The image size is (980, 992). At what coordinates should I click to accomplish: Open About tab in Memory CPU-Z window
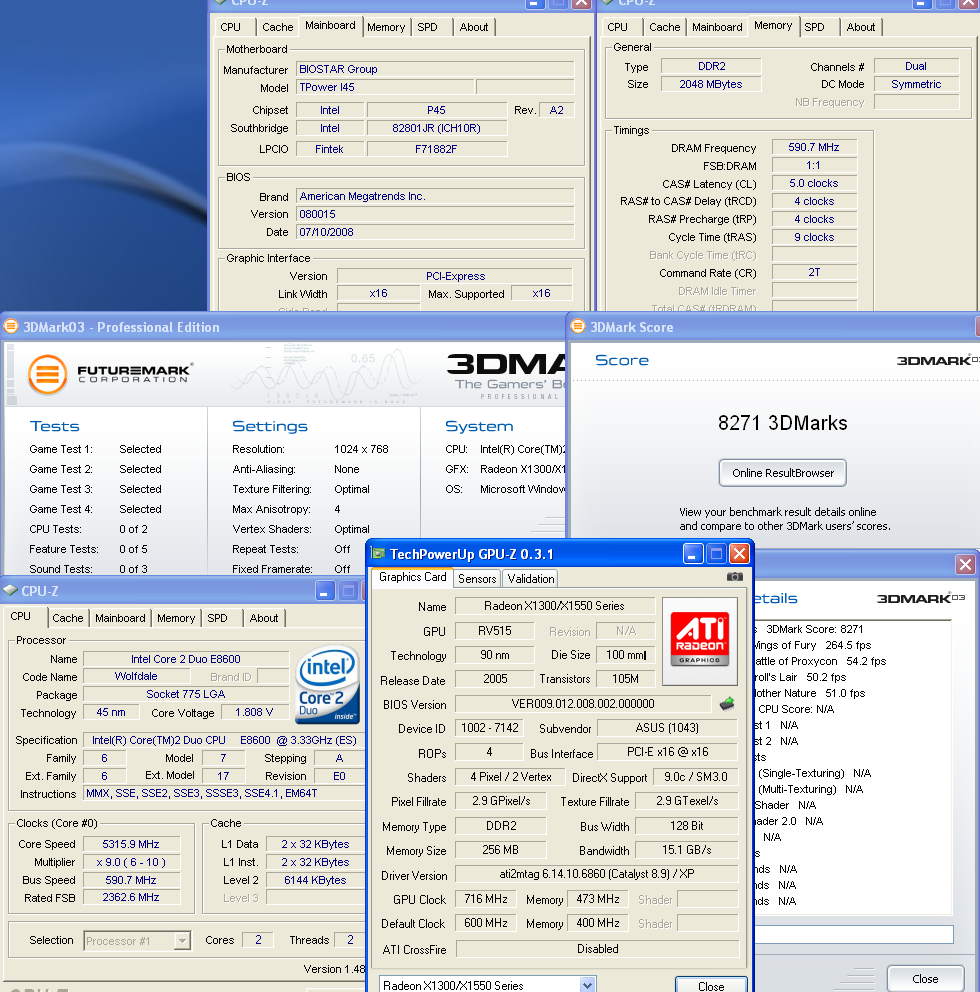point(861,27)
